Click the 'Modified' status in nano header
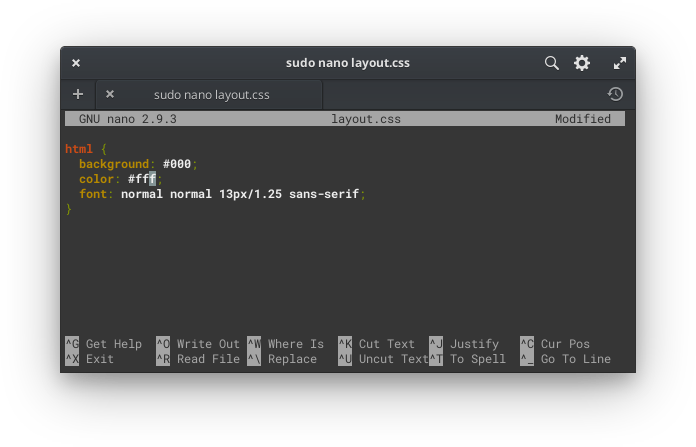 (x=583, y=119)
